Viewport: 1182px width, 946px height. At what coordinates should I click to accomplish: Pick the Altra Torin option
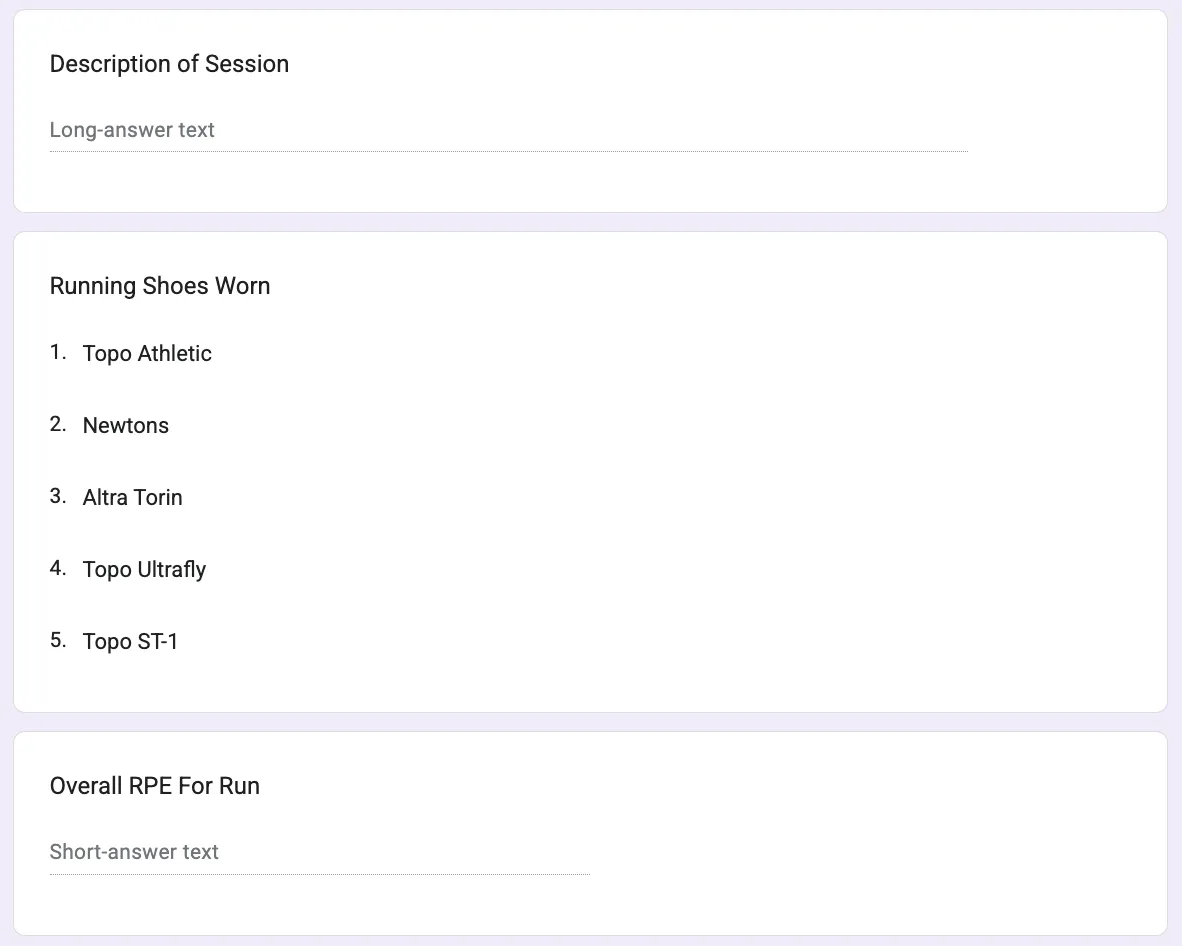(x=133, y=497)
